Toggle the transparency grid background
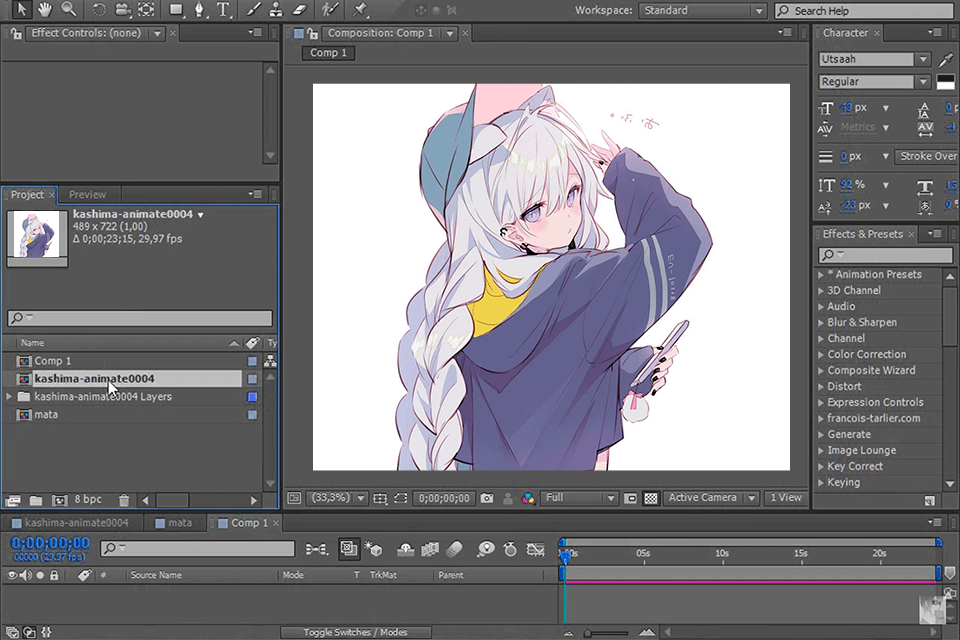960x640 pixels. coord(650,497)
